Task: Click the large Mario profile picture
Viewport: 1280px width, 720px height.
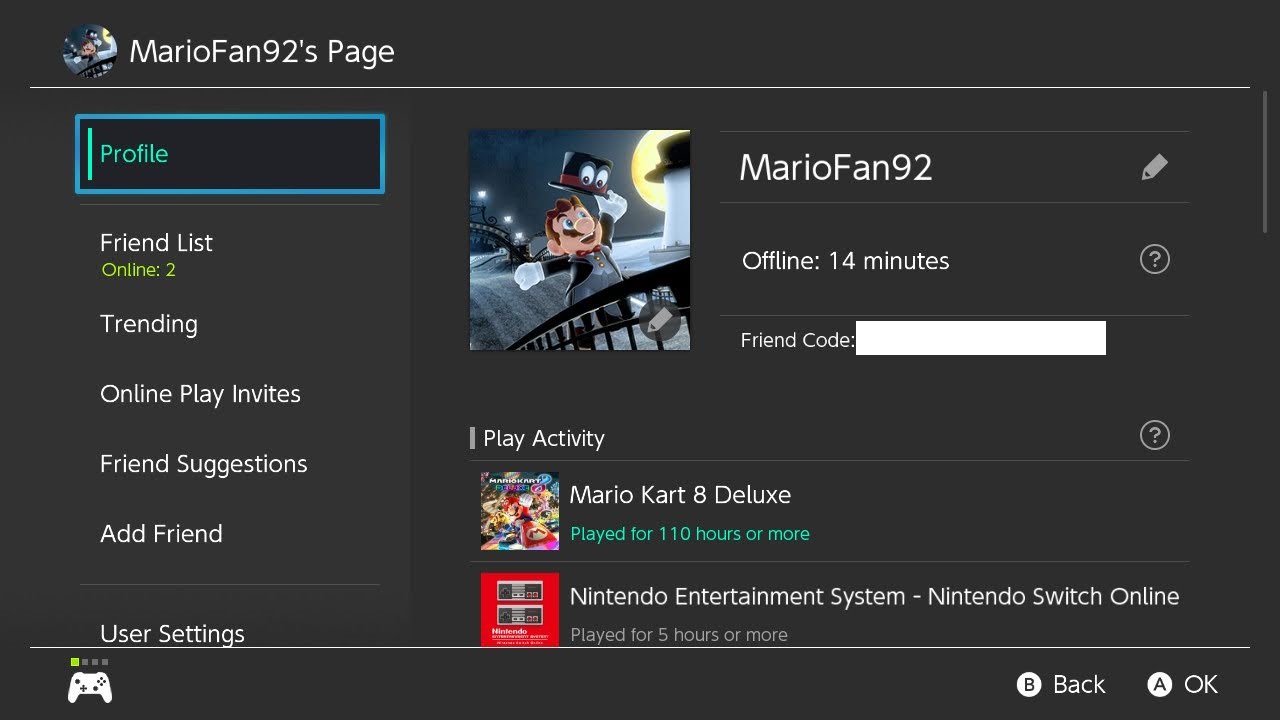Action: pos(580,240)
